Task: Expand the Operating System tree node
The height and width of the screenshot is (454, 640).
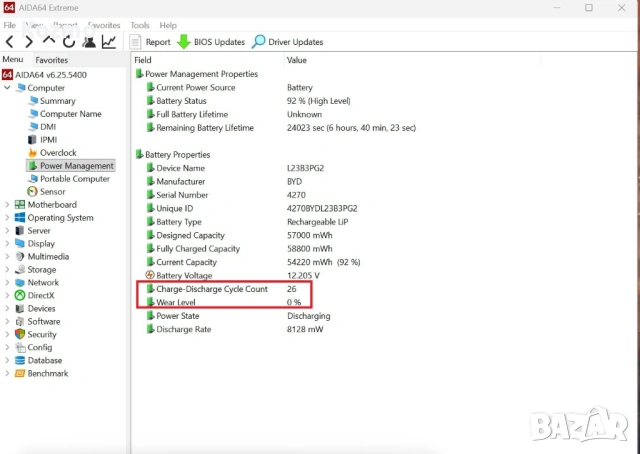Action: tap(7, 218)
